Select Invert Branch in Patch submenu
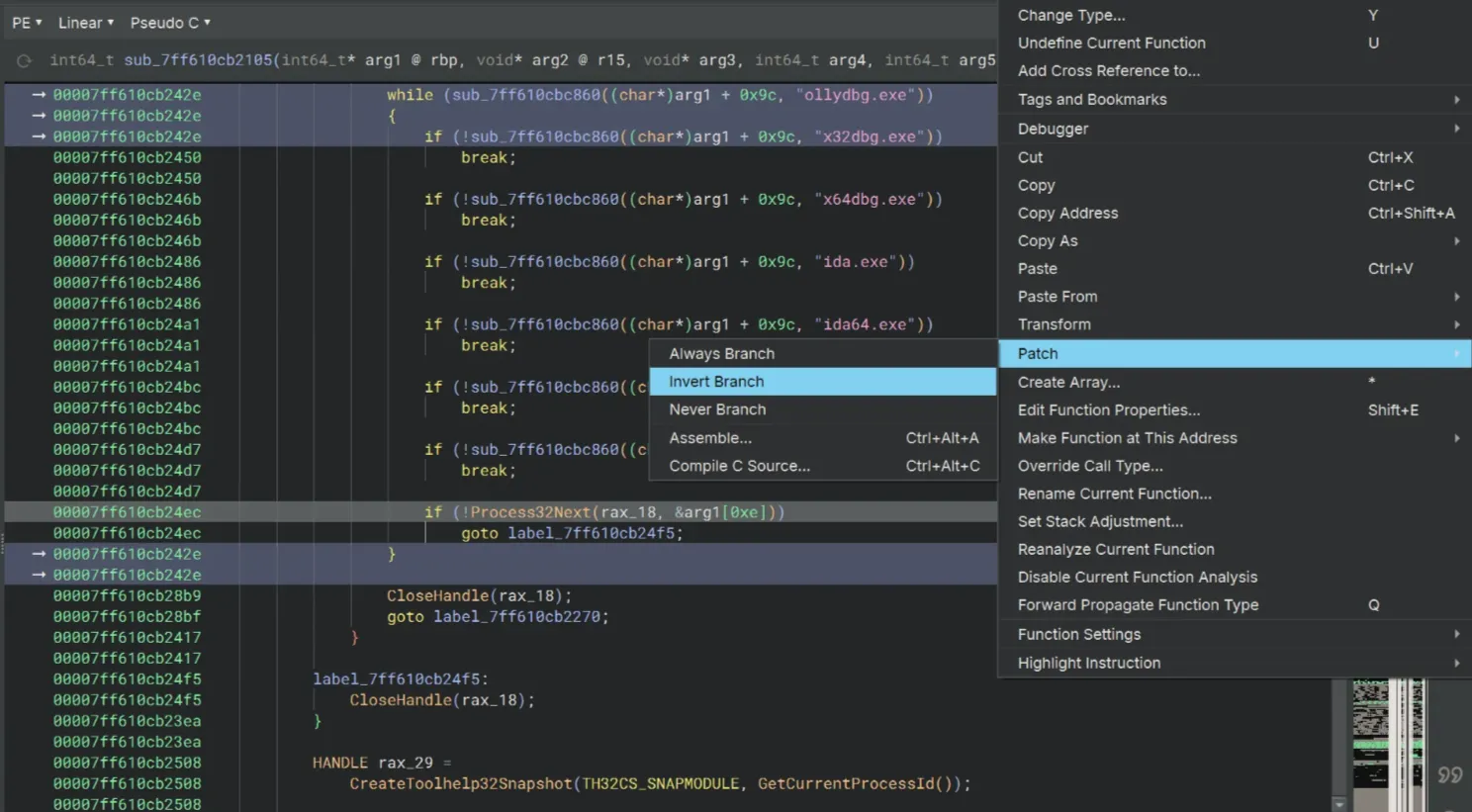Viewport: 1472px width, 812px height. [716, 382]
